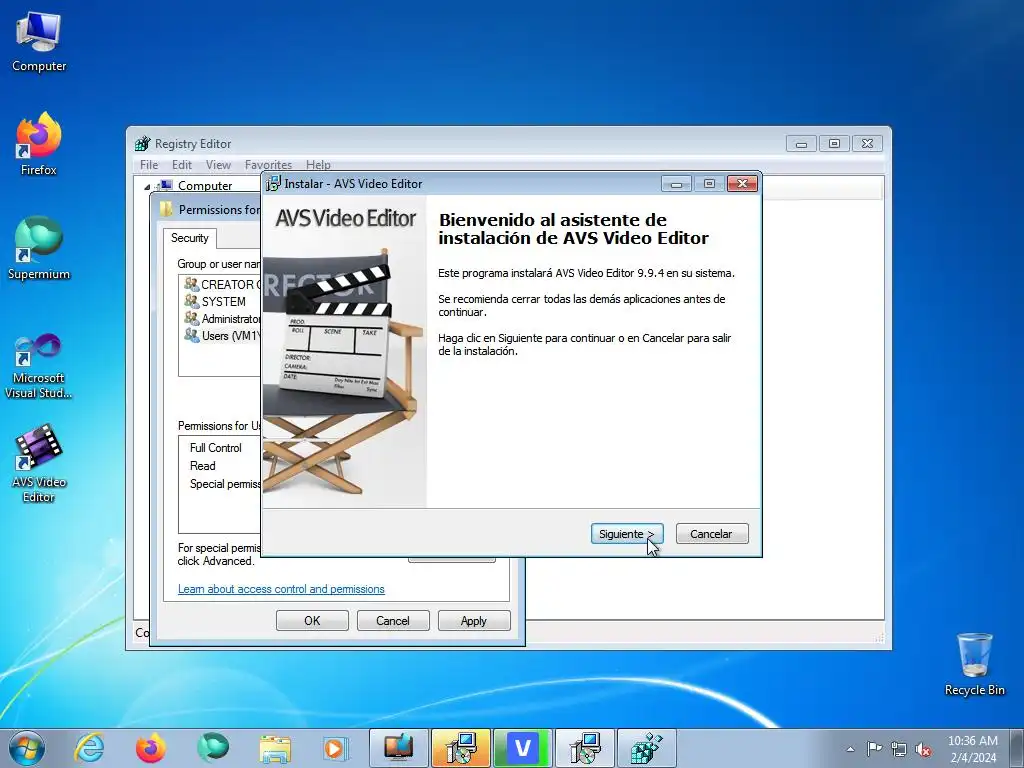Image resolution: width=1024 pixels, height=768 pixels.
Task: Click the installer title bar icon
Action: [274, 184]
